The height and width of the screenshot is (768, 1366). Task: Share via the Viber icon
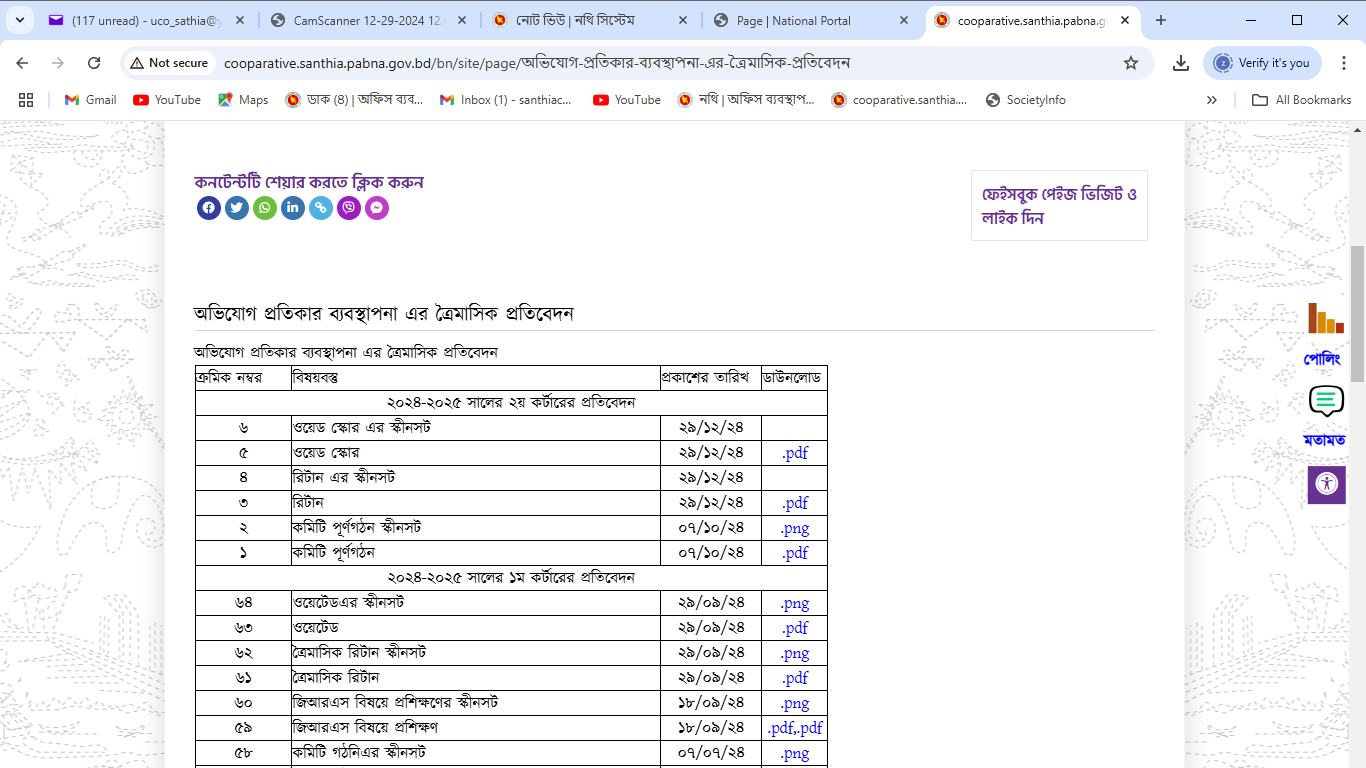349,208
